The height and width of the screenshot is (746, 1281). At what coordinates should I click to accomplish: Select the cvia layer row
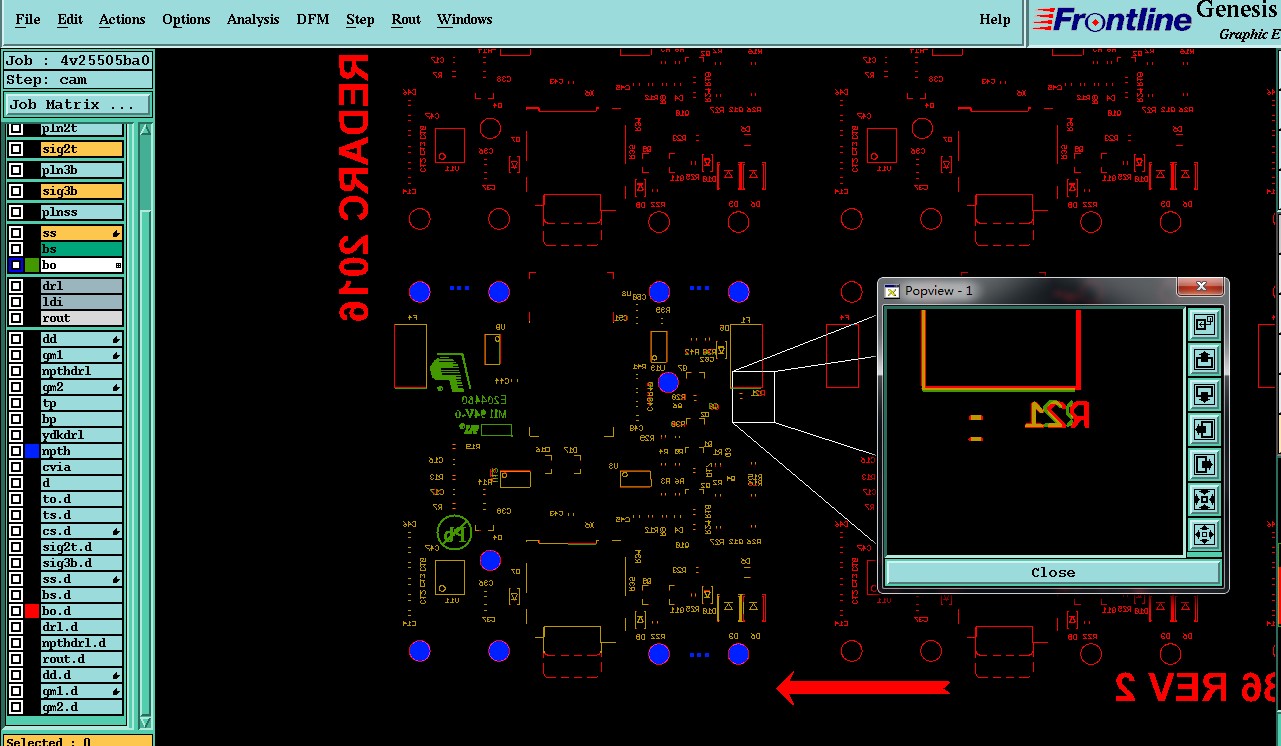(81, 467)
